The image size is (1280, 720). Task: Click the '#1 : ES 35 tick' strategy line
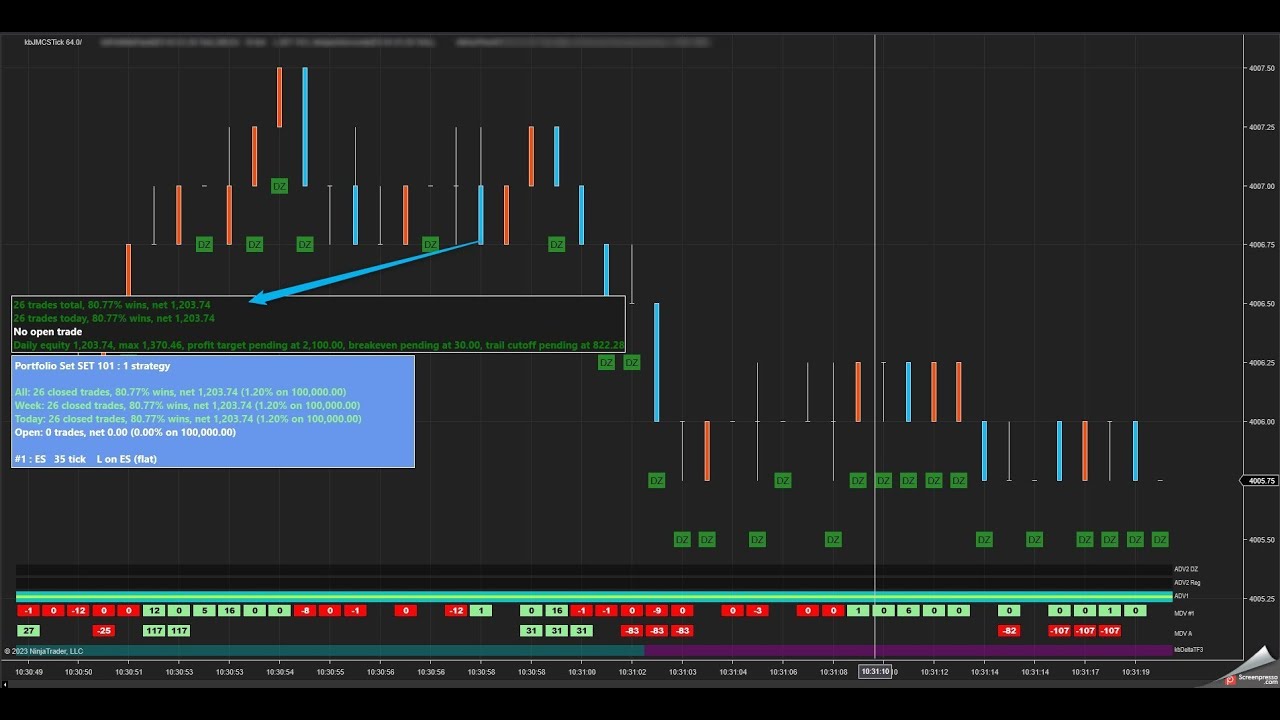tap(86, 459)
